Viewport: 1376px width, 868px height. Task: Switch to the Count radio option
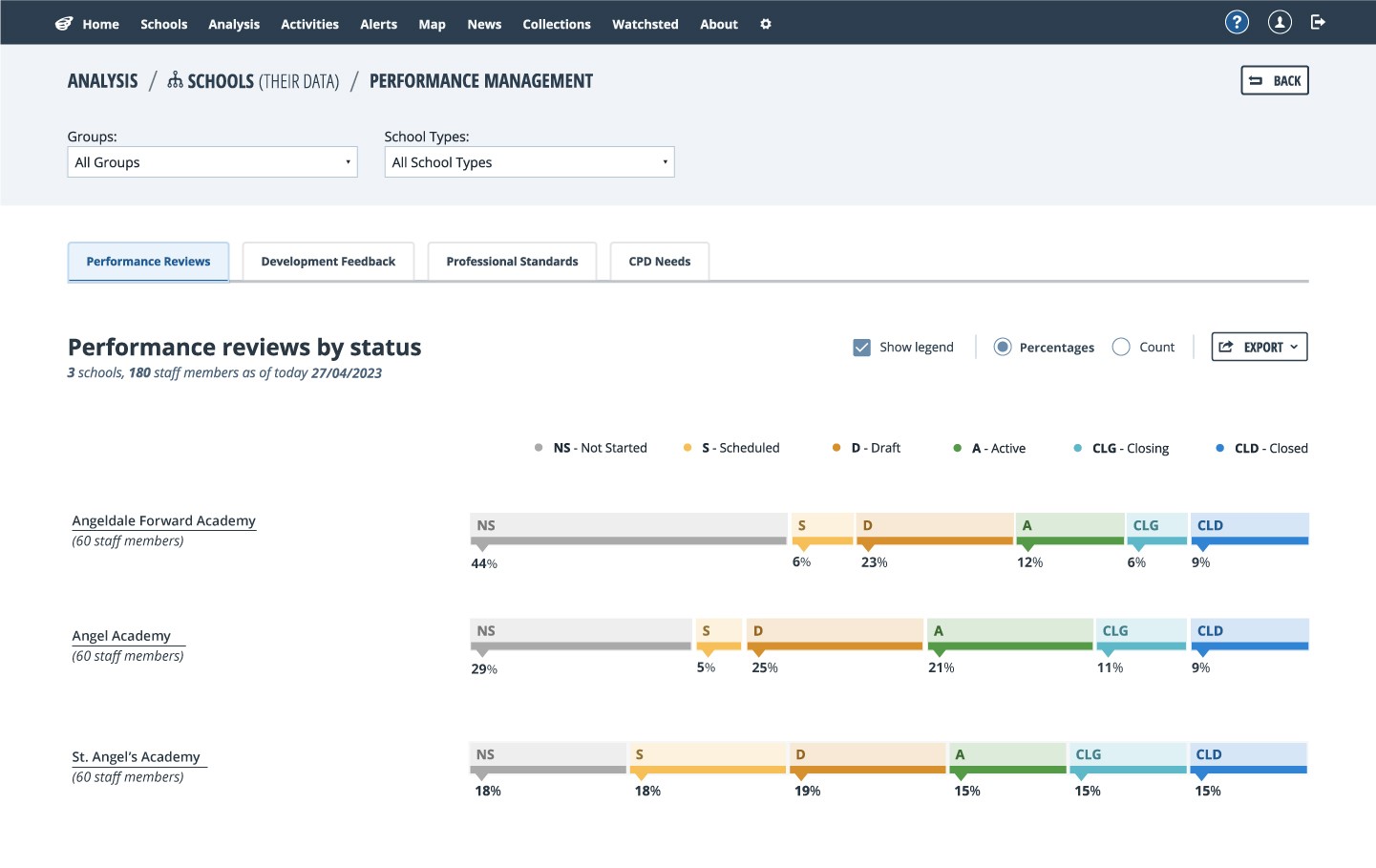point(1121,347)
